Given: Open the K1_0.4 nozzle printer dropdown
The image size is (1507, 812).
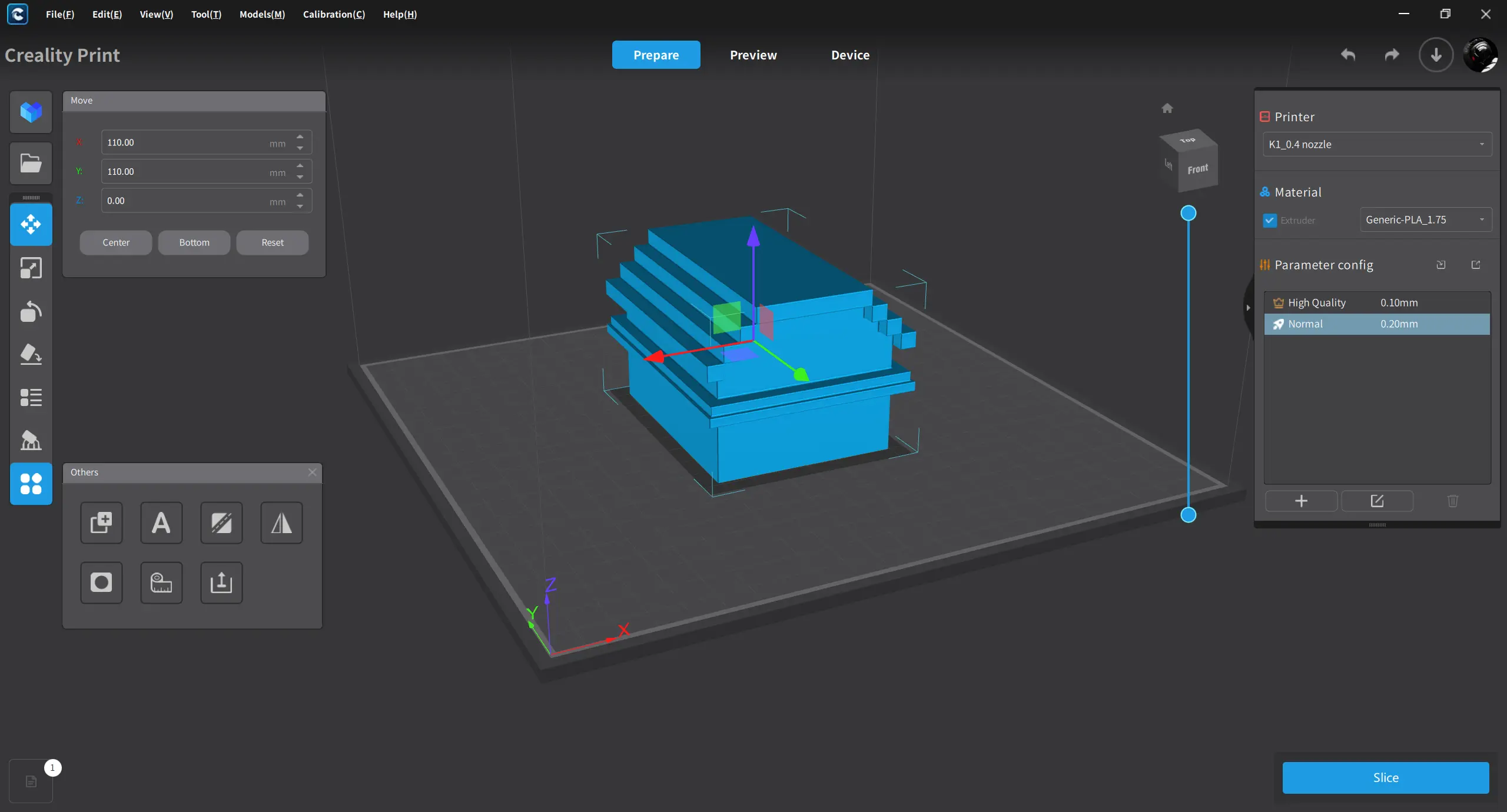Looking at the screenshot, I should pyautogui.click(x=1377, y=144).
